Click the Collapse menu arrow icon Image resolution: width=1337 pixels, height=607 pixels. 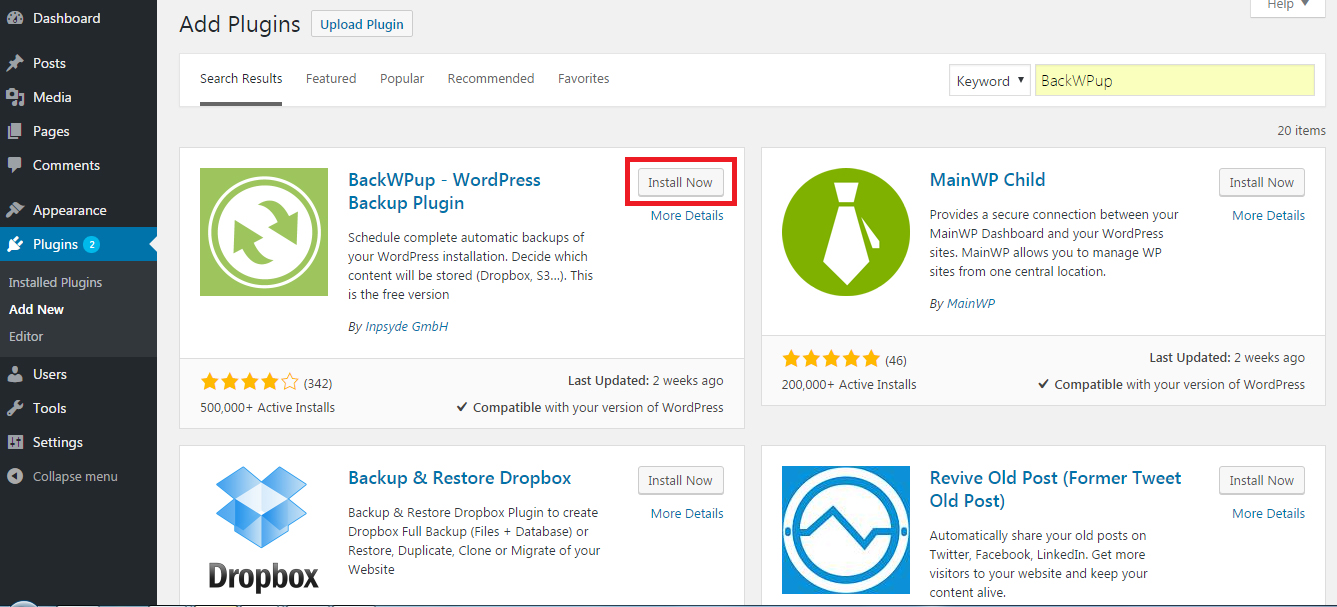click(15, 476)
